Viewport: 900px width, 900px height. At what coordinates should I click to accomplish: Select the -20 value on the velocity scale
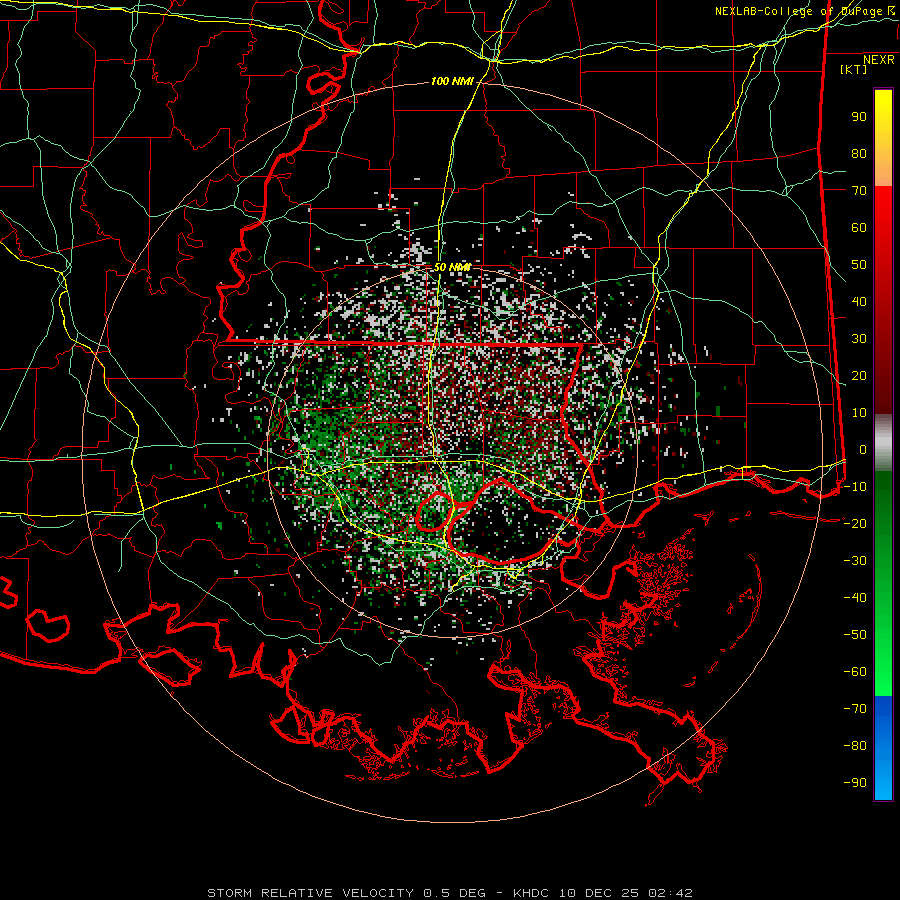855,524
